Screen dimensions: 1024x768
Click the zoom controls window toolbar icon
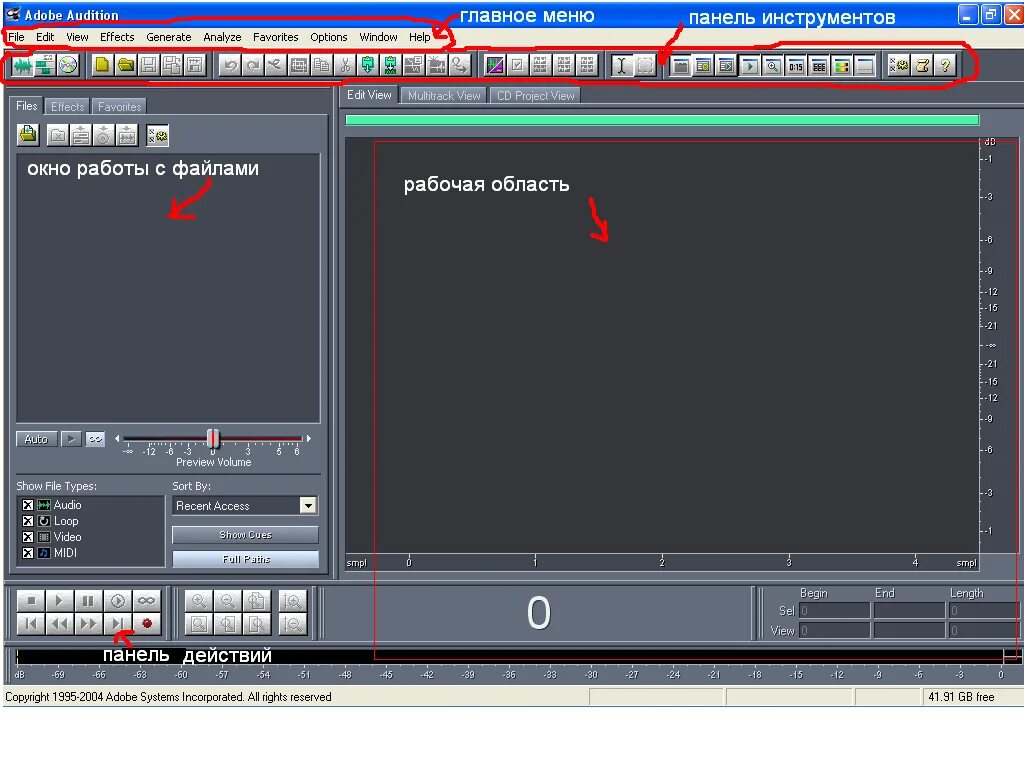[x=773, y=66]
